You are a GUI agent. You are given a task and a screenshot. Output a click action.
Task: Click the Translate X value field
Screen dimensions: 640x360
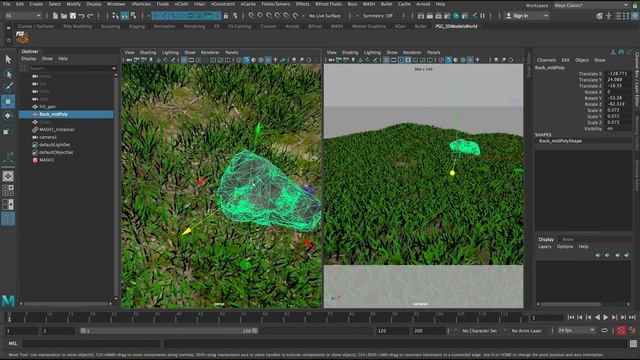pos(619,74)
